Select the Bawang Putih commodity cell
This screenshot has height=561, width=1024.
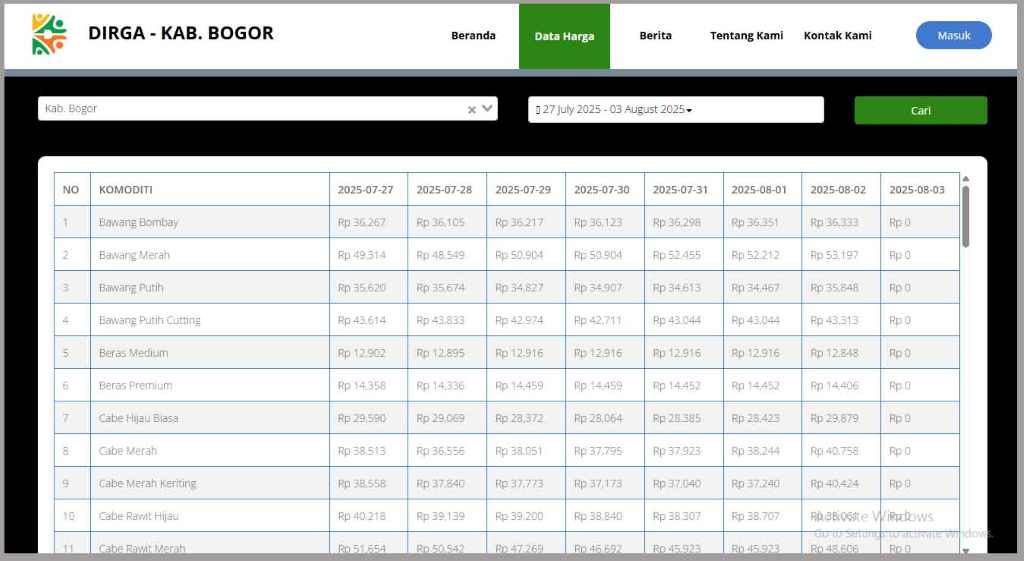click(210, 287)
